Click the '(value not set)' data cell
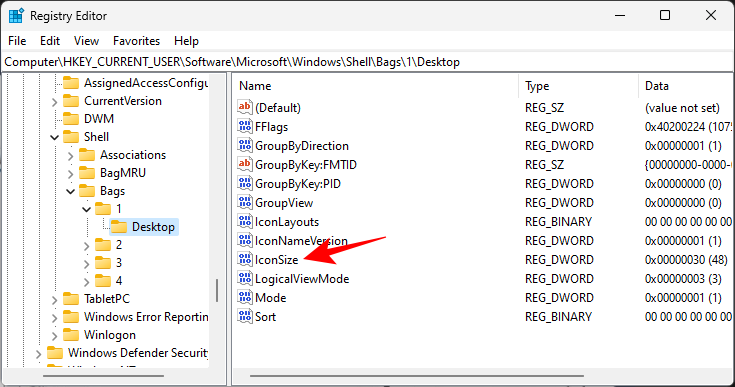The height and width of the screenshot is (387, 735). 682,108
